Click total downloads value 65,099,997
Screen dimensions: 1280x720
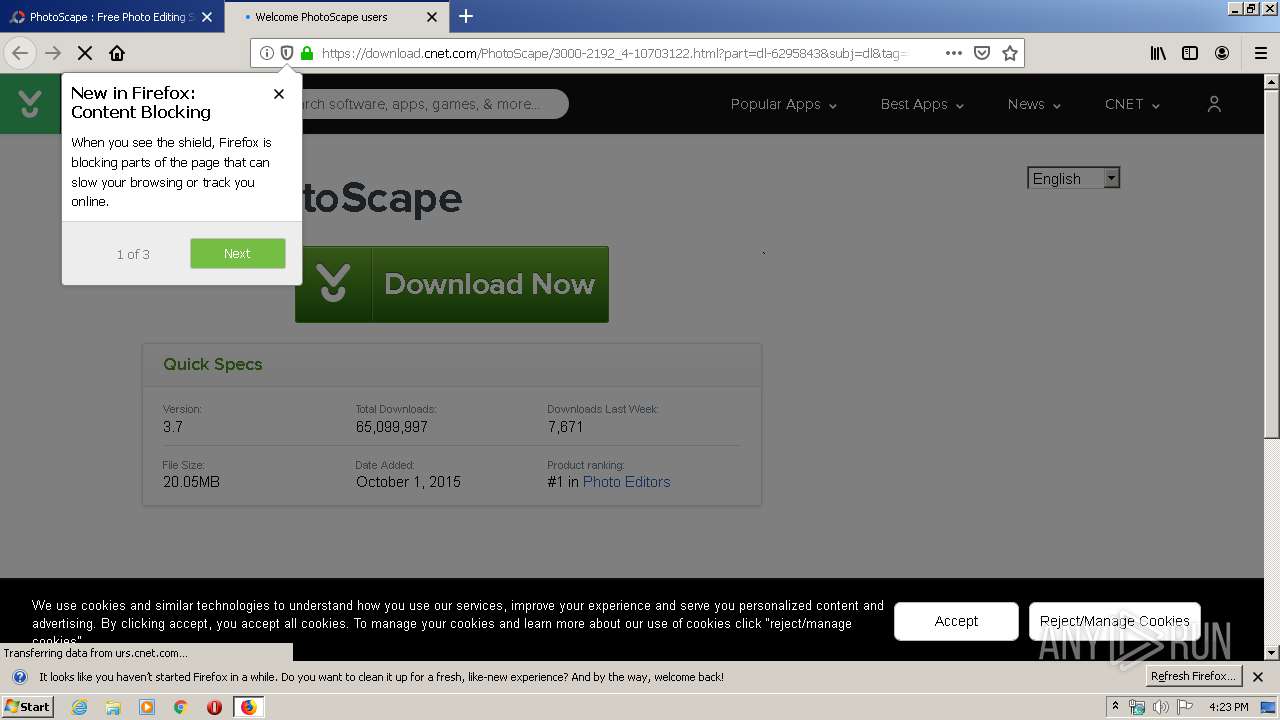[392, 427]
